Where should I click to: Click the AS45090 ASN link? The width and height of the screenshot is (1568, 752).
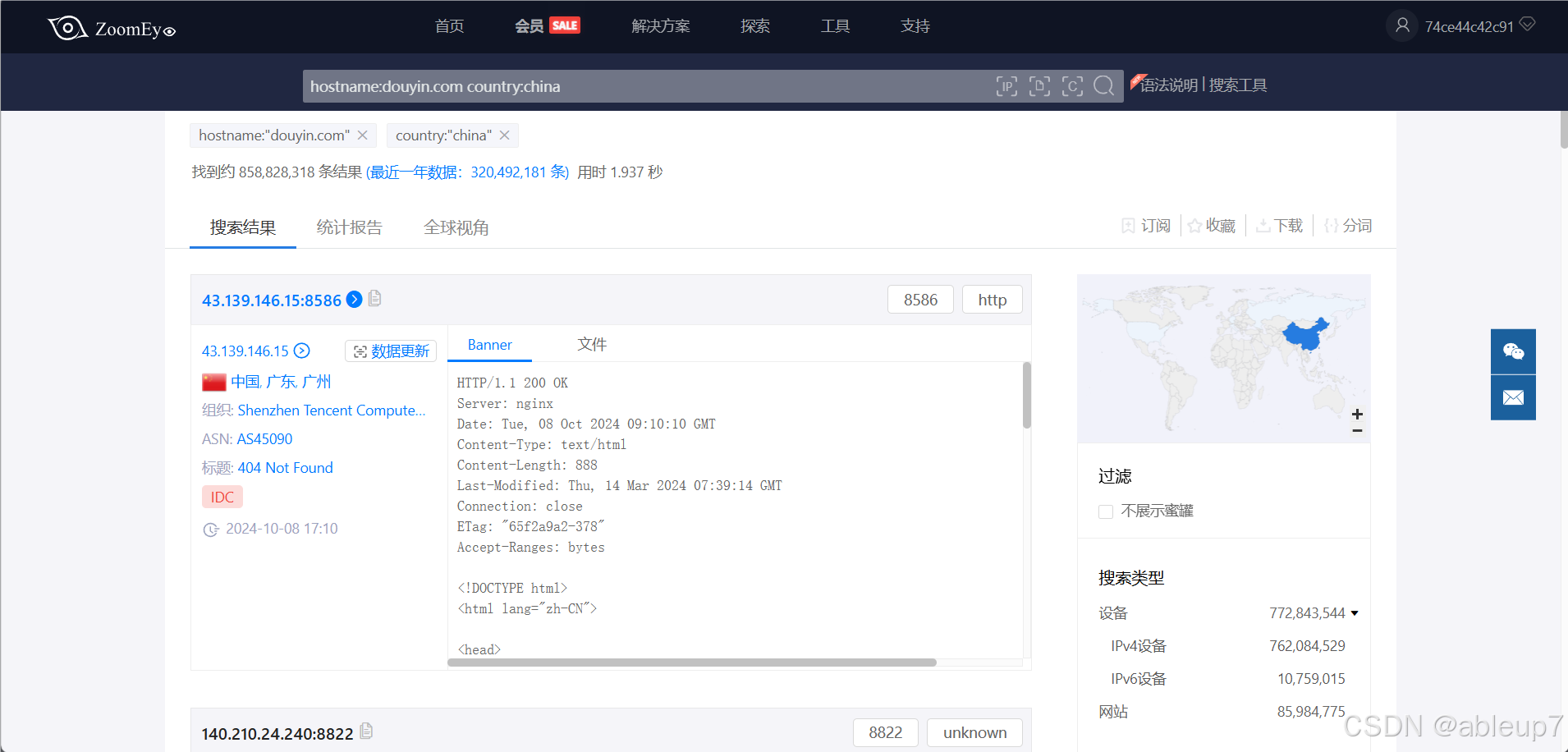click(264, 439)
